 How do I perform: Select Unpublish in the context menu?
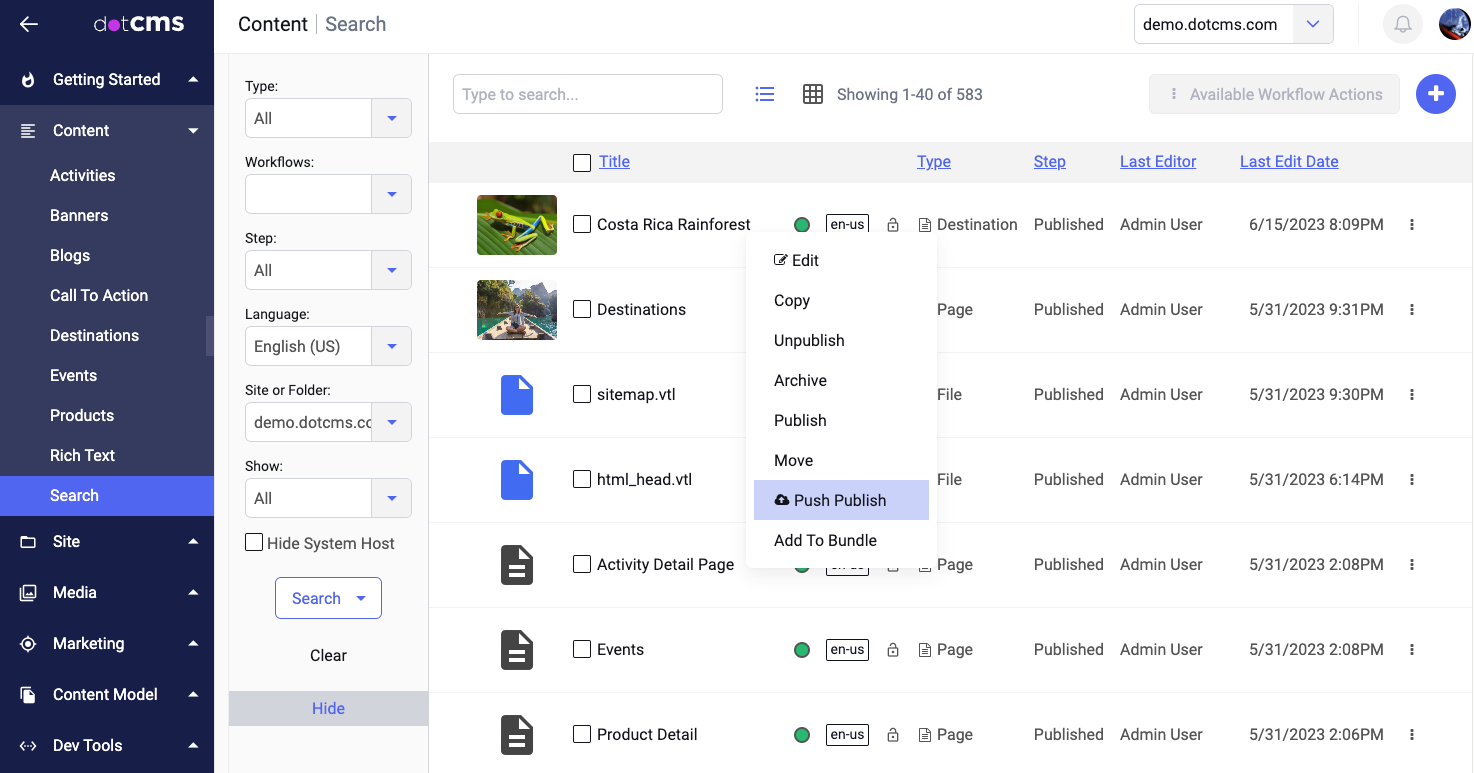pos(809,341)
